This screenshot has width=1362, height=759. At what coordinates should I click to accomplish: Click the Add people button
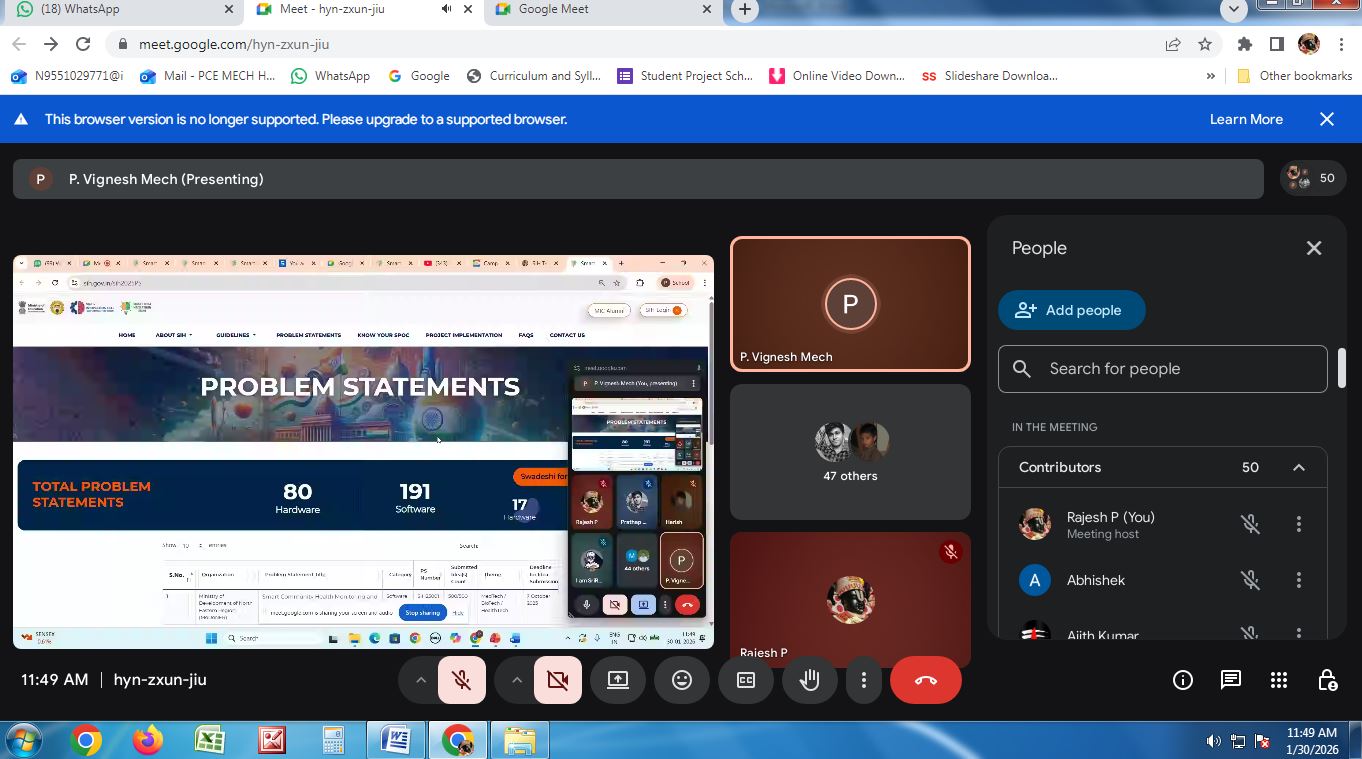1071,310
